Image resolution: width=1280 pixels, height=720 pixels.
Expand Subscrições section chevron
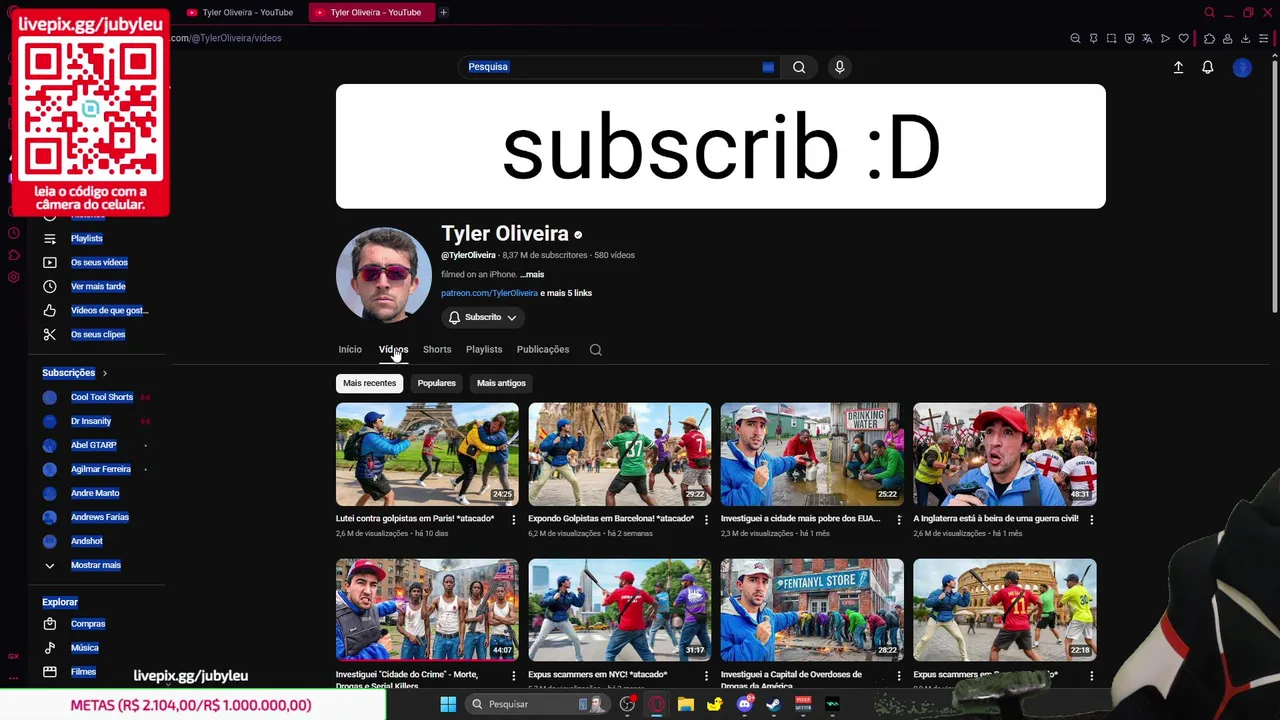pyautogui.click(x=105, y=373)
